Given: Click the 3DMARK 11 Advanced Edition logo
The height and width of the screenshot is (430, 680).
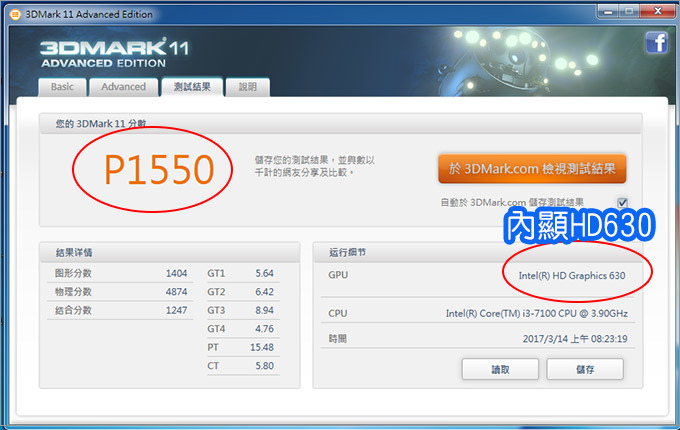Looking at the screenshot, I should click(115, 53).
